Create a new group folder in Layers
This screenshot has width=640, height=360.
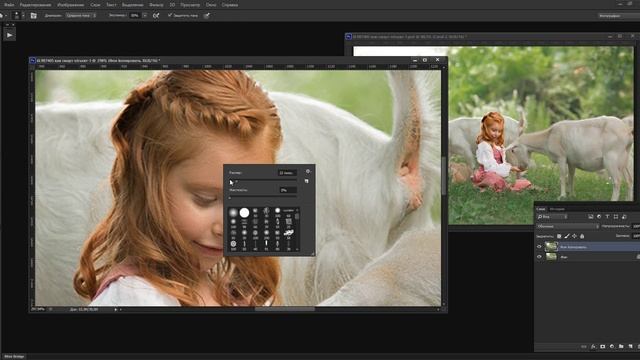coord(621,347)
